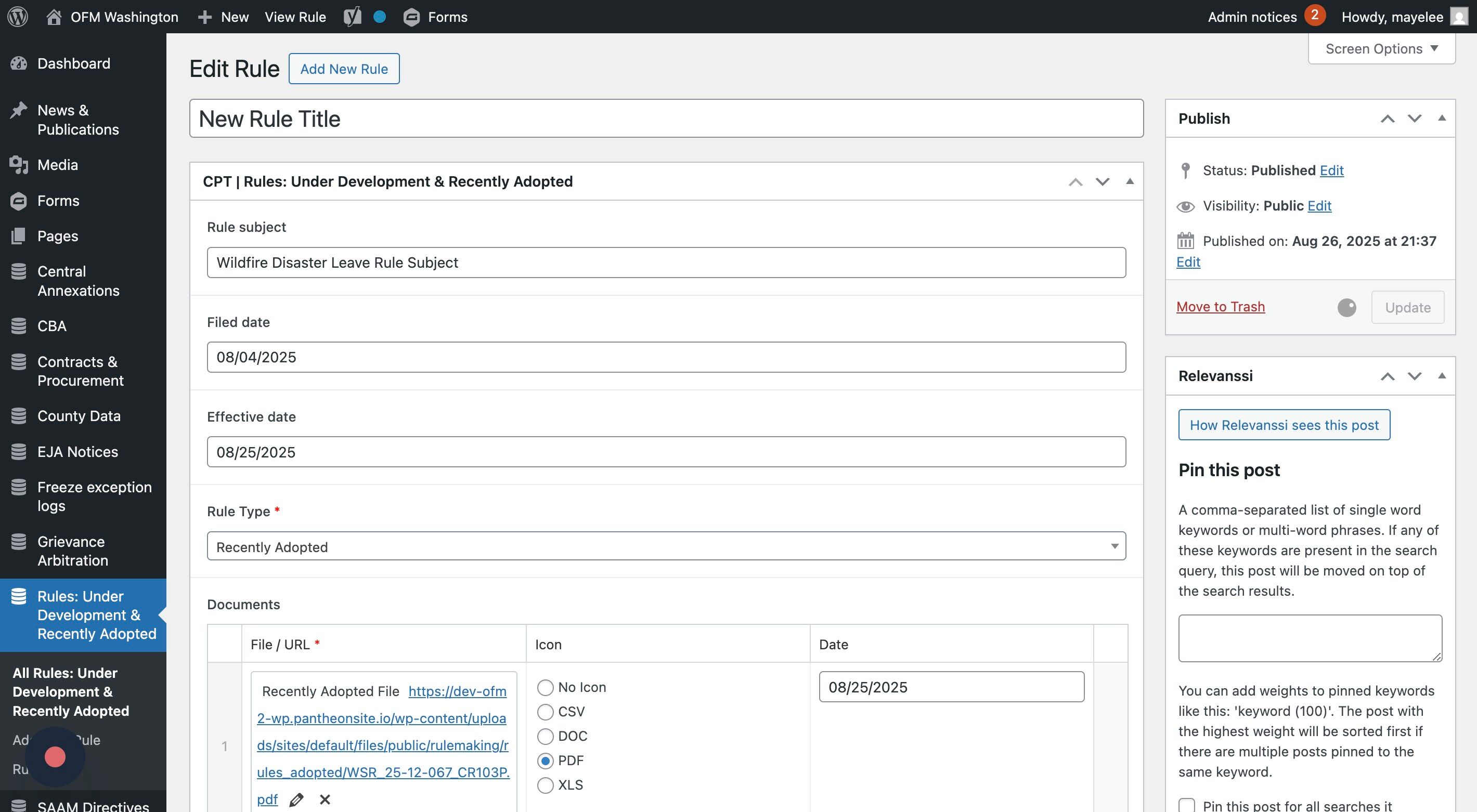This screenshot has width=1477, height=812.
Task: Click the OFM Washington home icon
Action: pyautogui.click(x=54, y=17)
